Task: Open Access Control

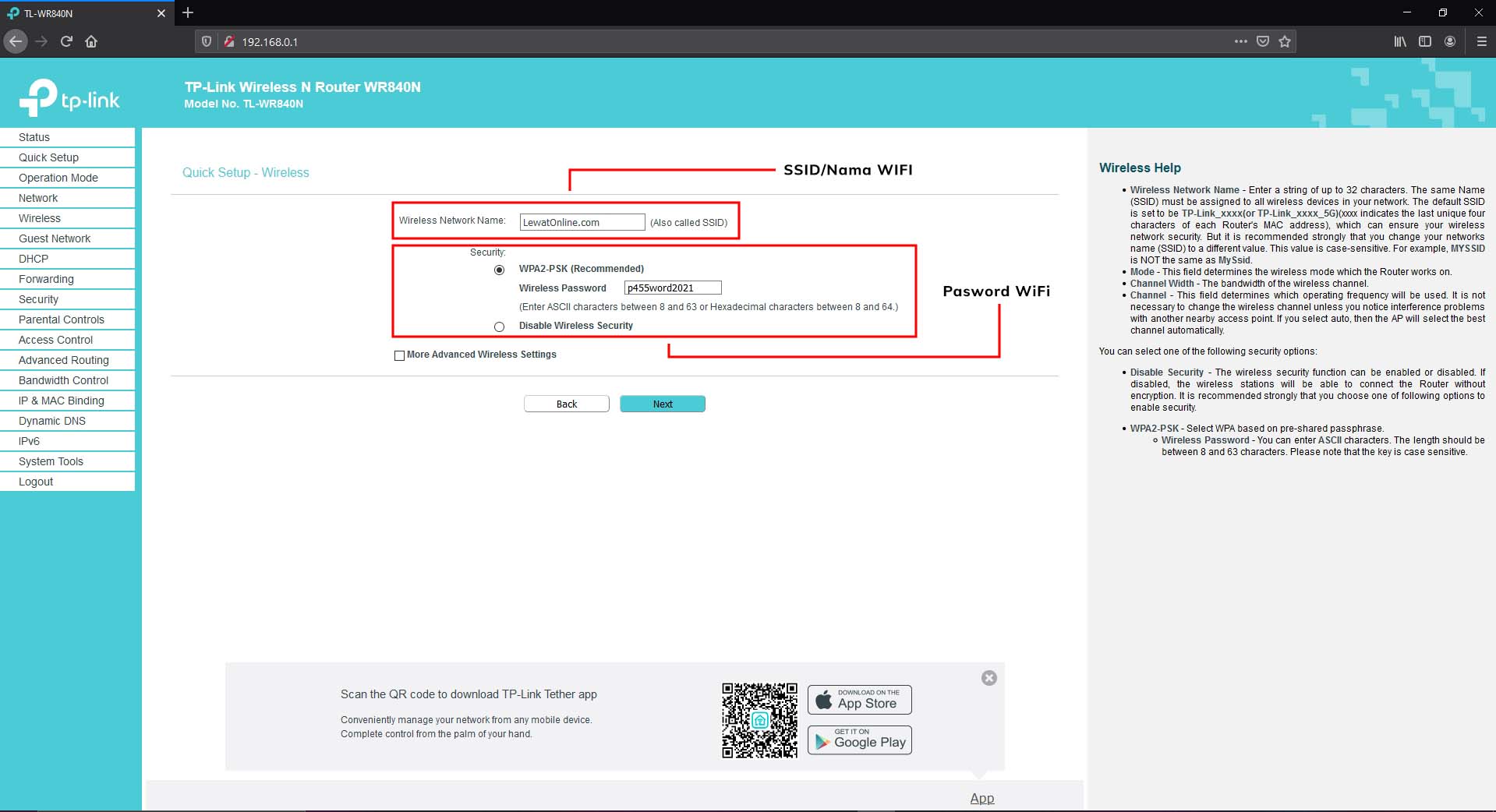Action: coord(67,340)
